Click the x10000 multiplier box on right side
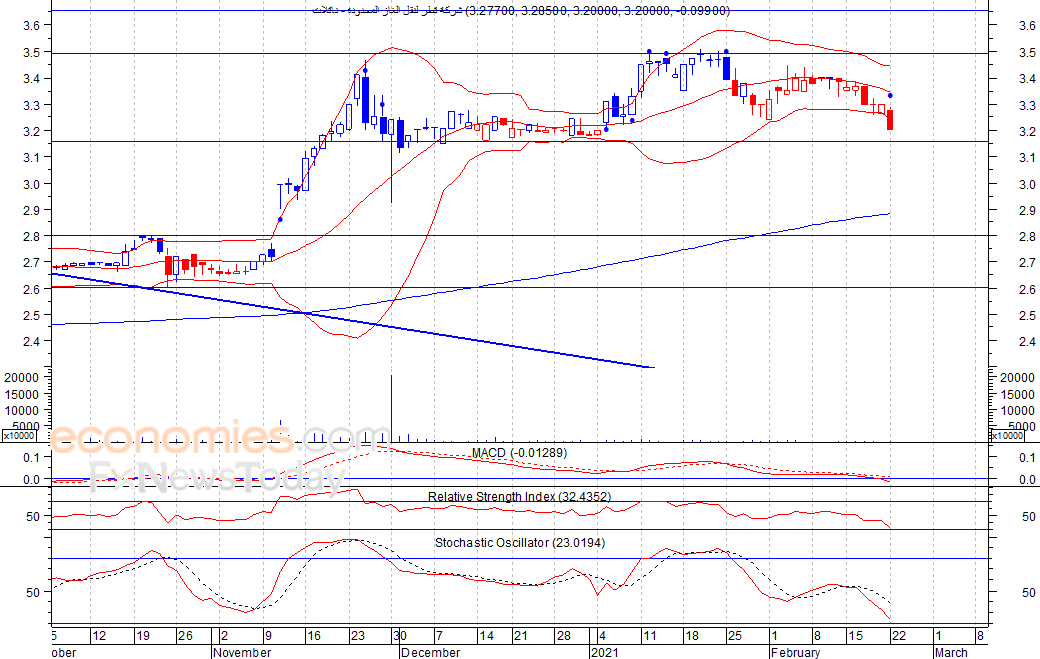This screenshot has width=1040, height=659. [x=1007, y=436]
